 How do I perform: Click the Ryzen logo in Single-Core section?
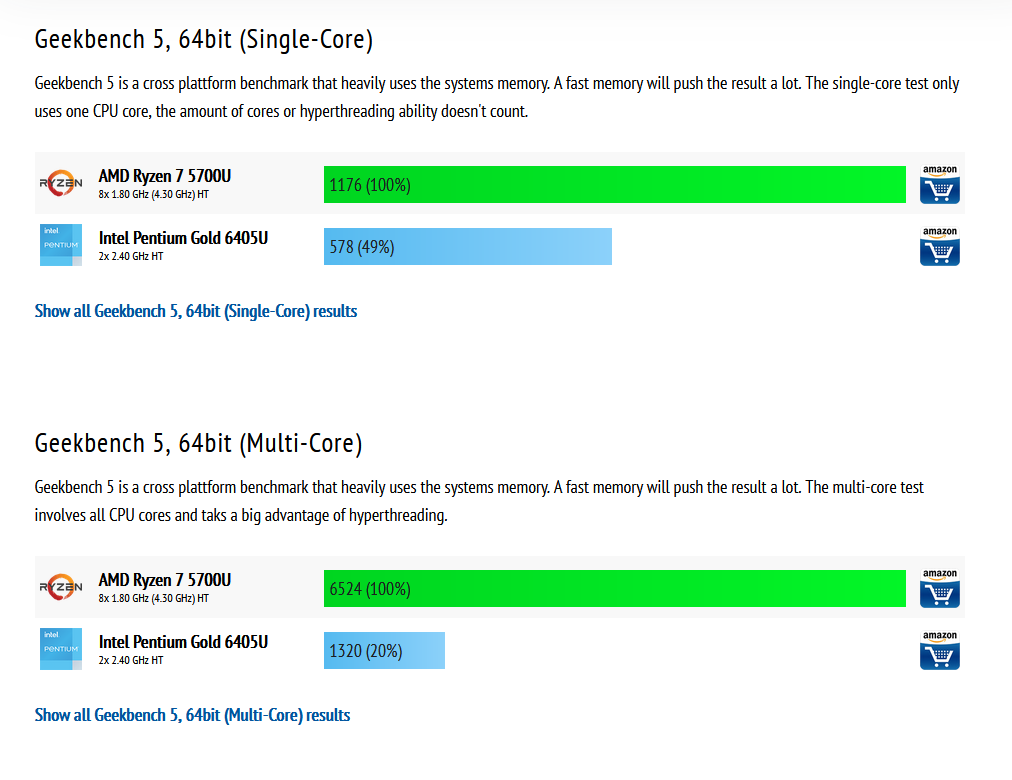(61, 183)
